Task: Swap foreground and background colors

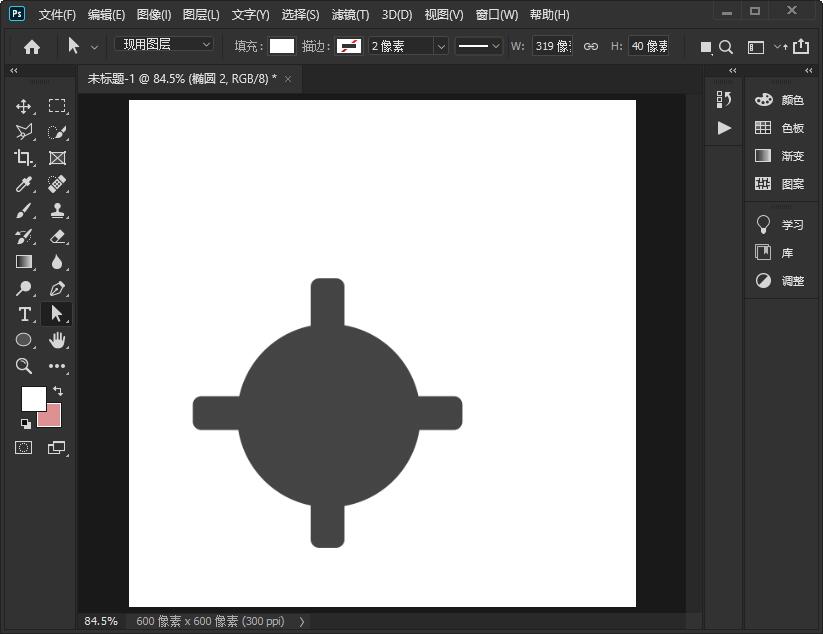Action: (58, 391)
